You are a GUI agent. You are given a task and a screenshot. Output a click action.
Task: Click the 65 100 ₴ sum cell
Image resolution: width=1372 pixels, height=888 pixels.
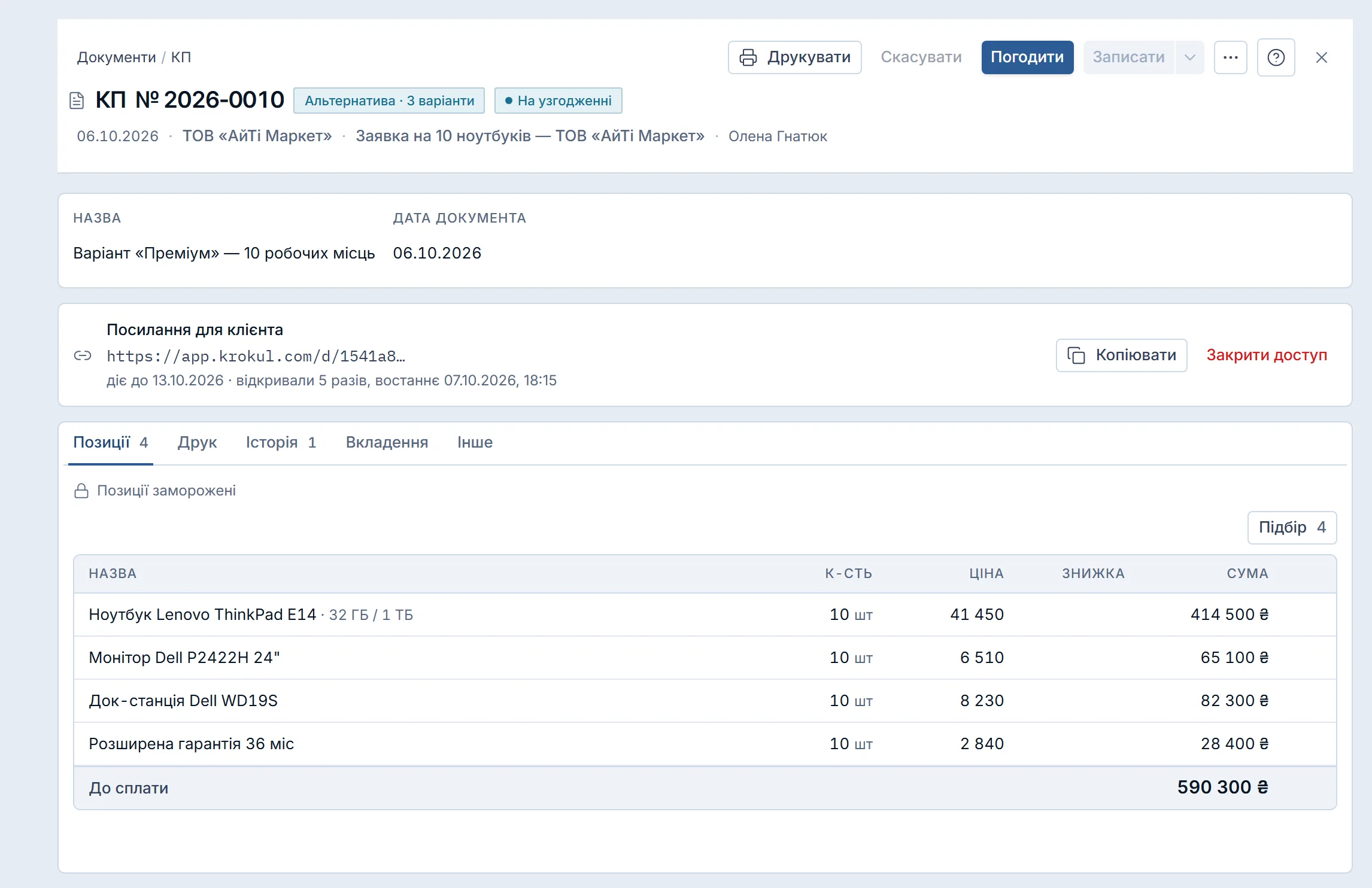point(1234,658)
